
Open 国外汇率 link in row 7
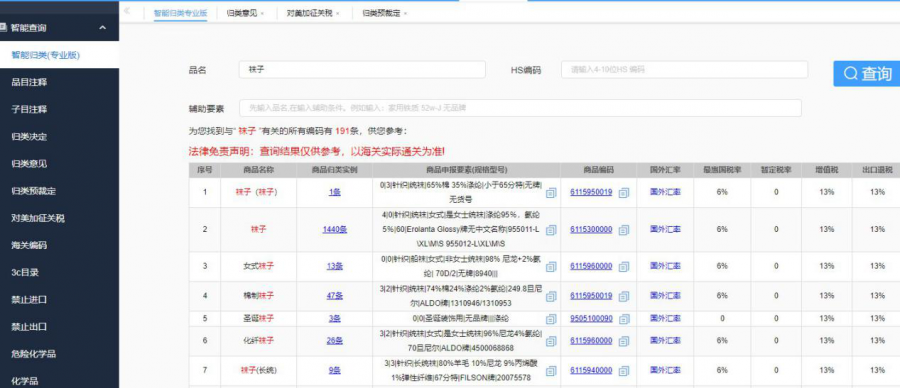665,370
